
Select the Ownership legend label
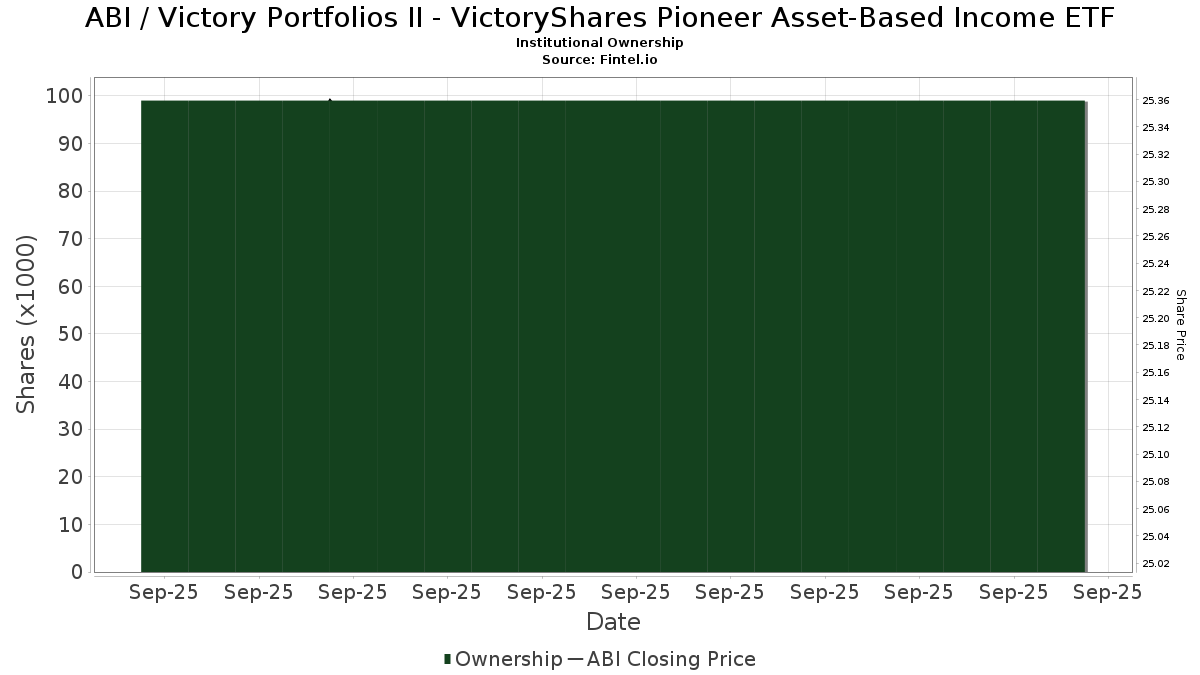point(508,659)
